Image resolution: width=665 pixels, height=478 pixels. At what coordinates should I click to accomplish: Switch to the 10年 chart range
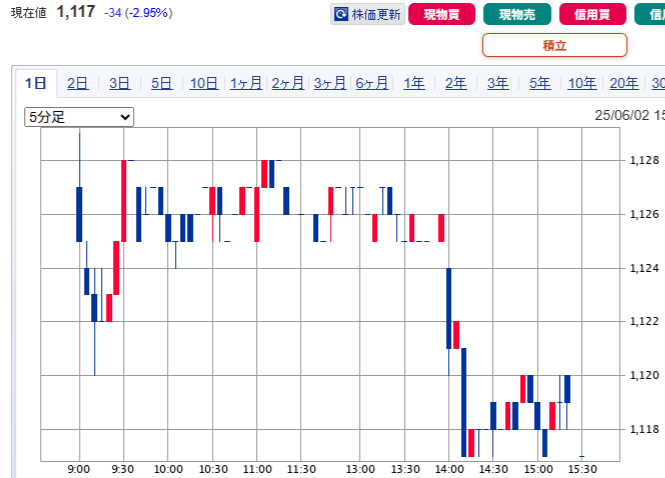coord(582,83)
